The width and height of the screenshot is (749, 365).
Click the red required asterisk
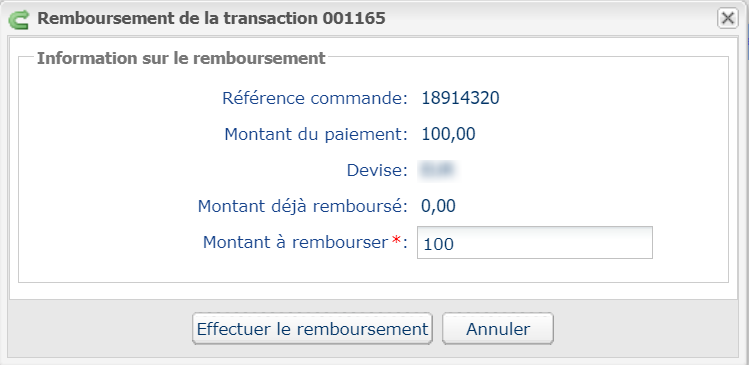(x=396, y=242)
